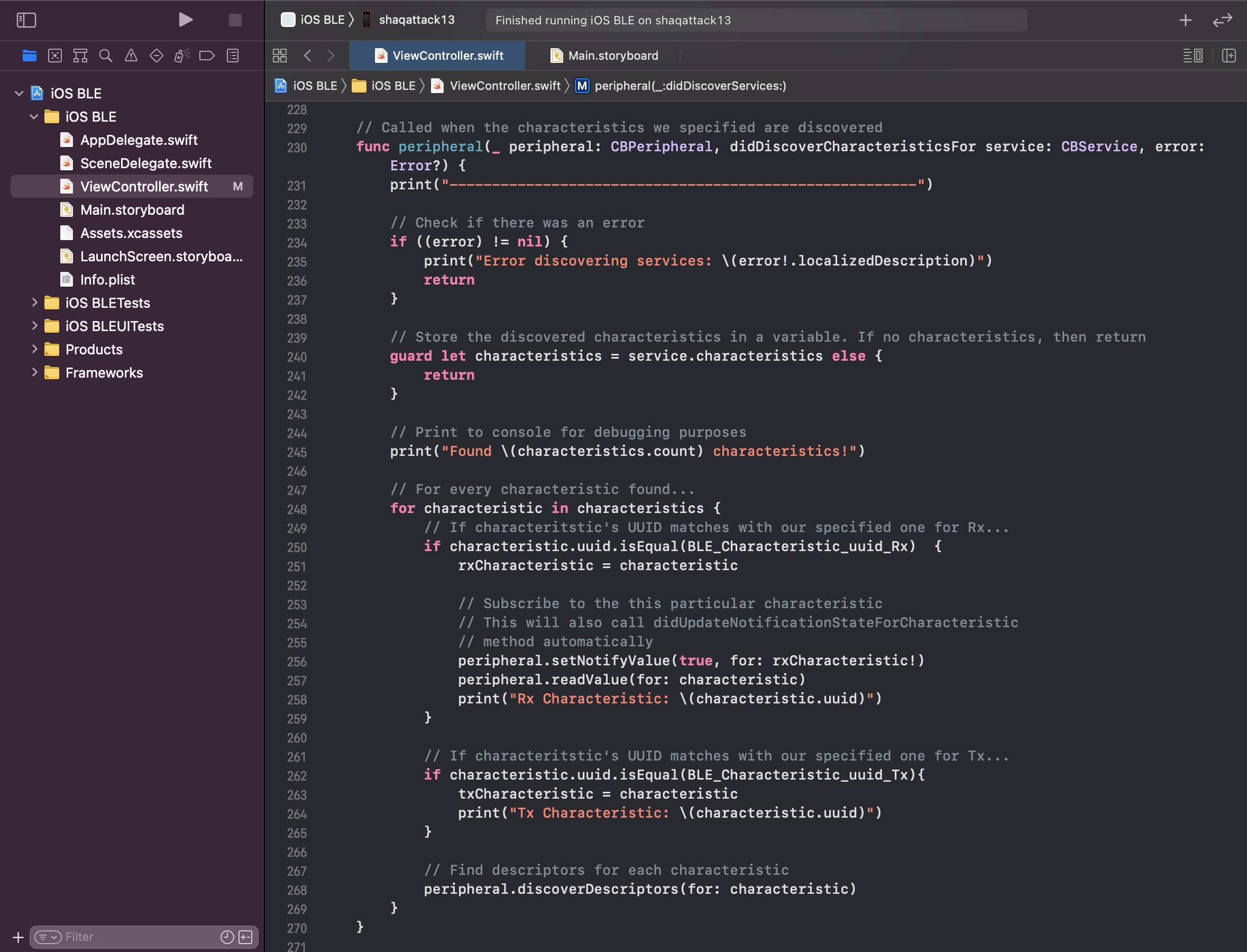Open the Symbol navigator

coord(80,56)
